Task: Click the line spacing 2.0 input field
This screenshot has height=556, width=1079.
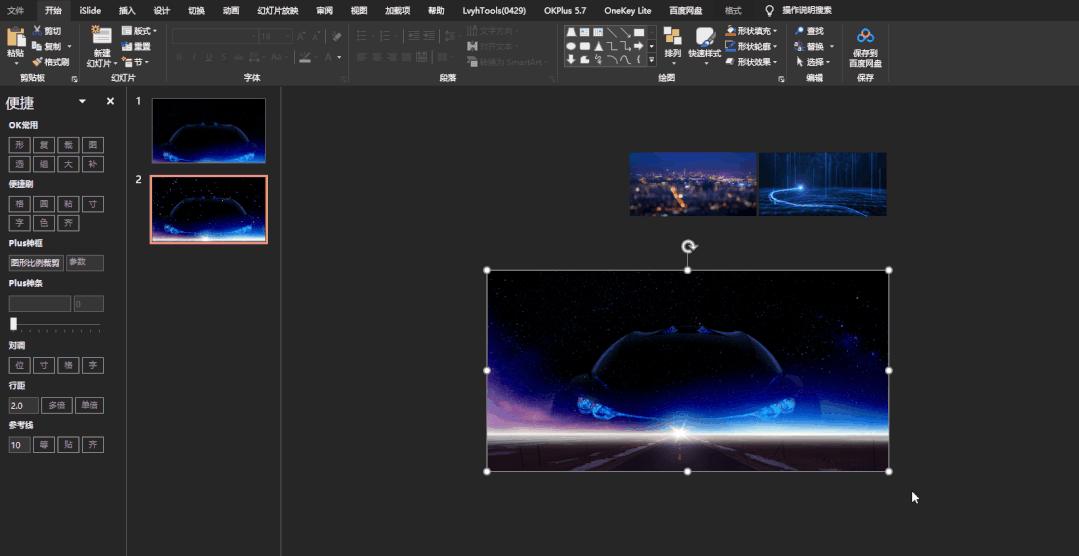Action: point(23,406)
